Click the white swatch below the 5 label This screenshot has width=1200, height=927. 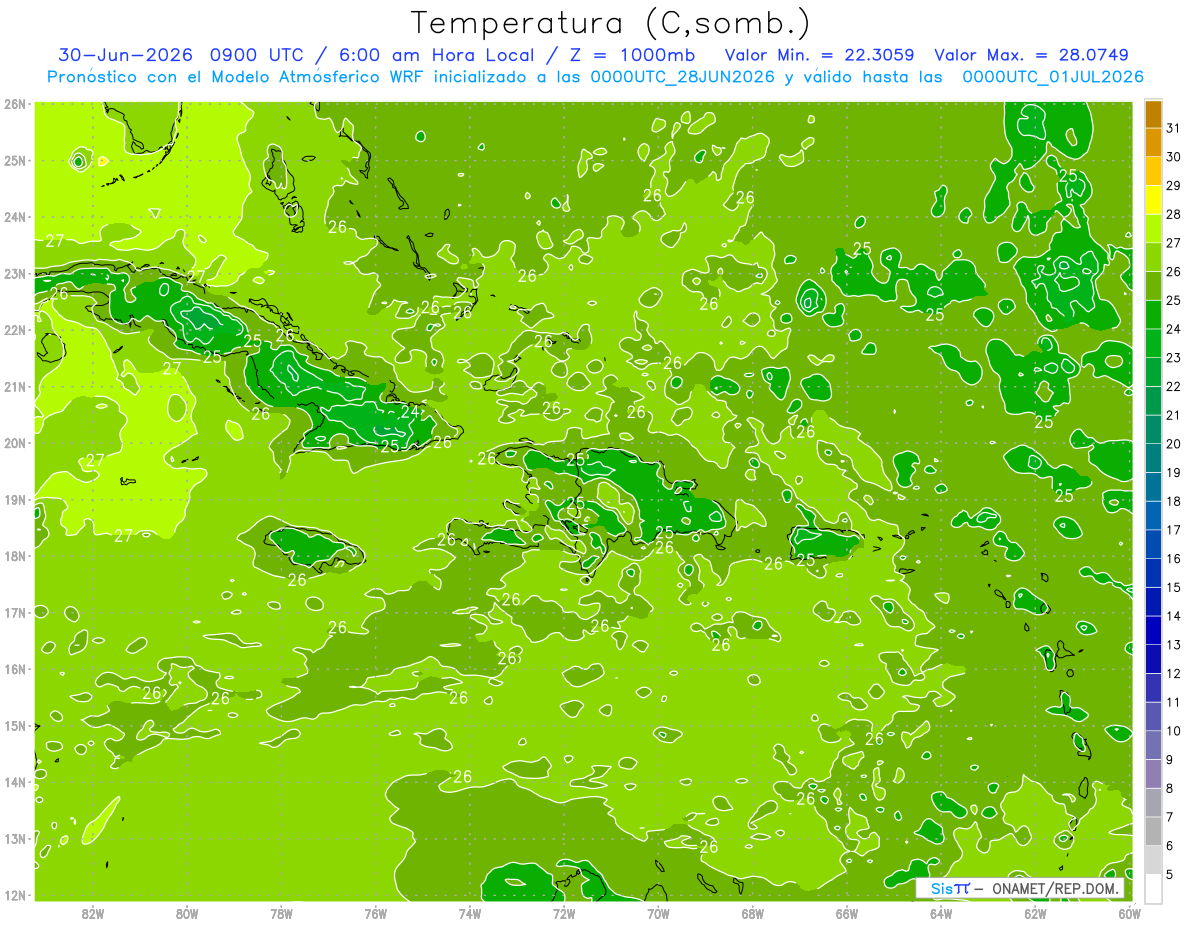click(1153, 888)
